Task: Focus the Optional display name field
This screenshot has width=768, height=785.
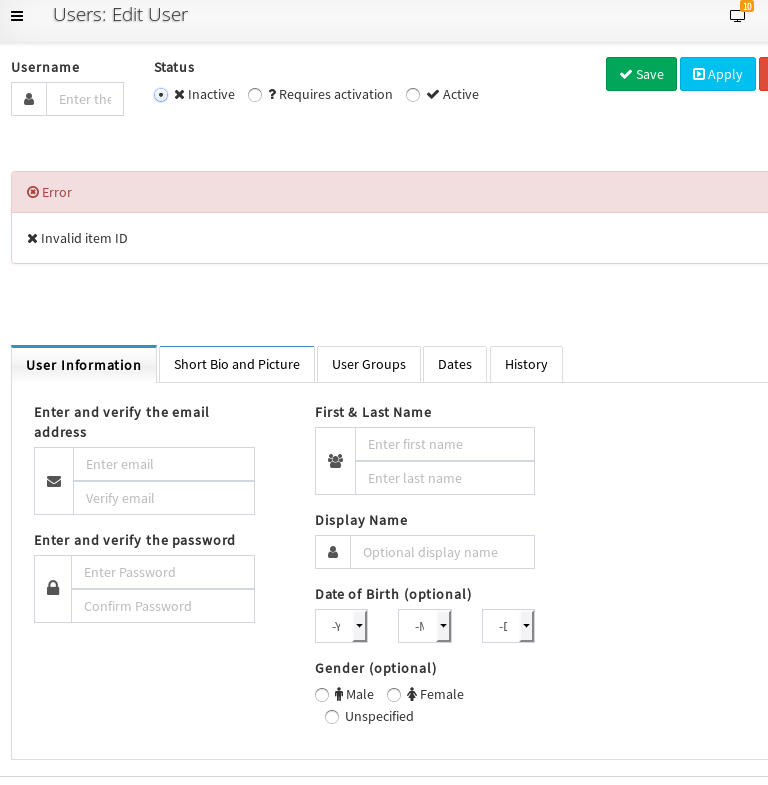Action: (x=443, y=552)
